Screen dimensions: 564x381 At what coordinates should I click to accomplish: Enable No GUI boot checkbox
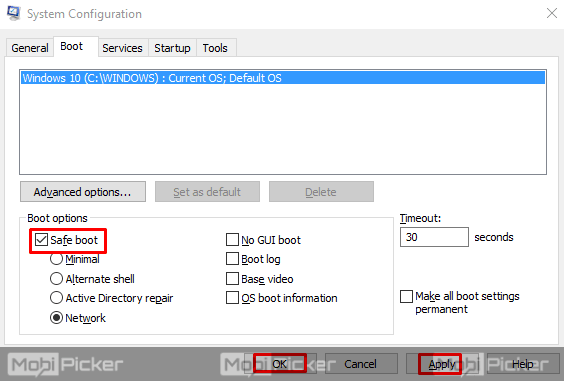click(232, 240)
